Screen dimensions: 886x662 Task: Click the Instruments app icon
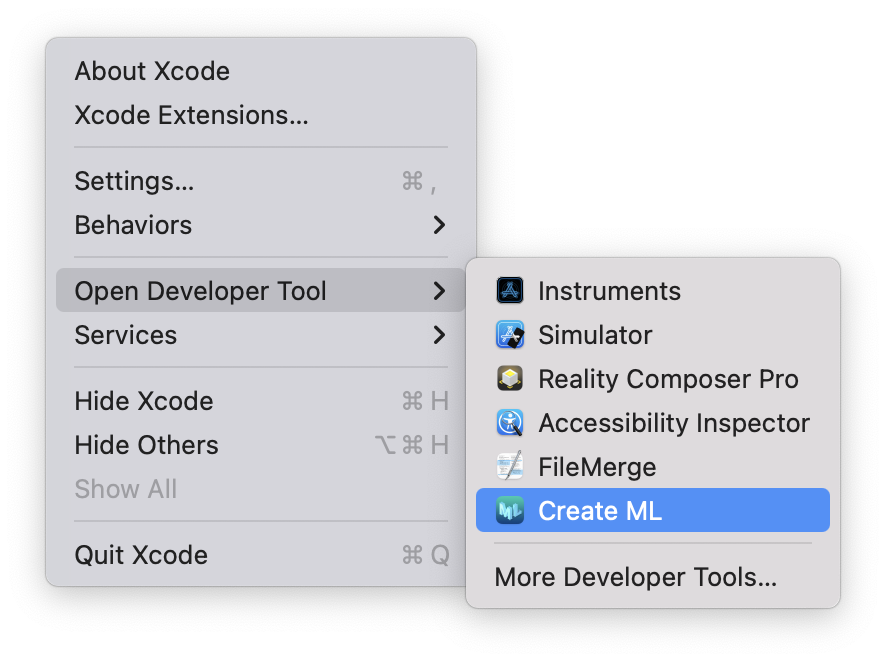point(510,291)
